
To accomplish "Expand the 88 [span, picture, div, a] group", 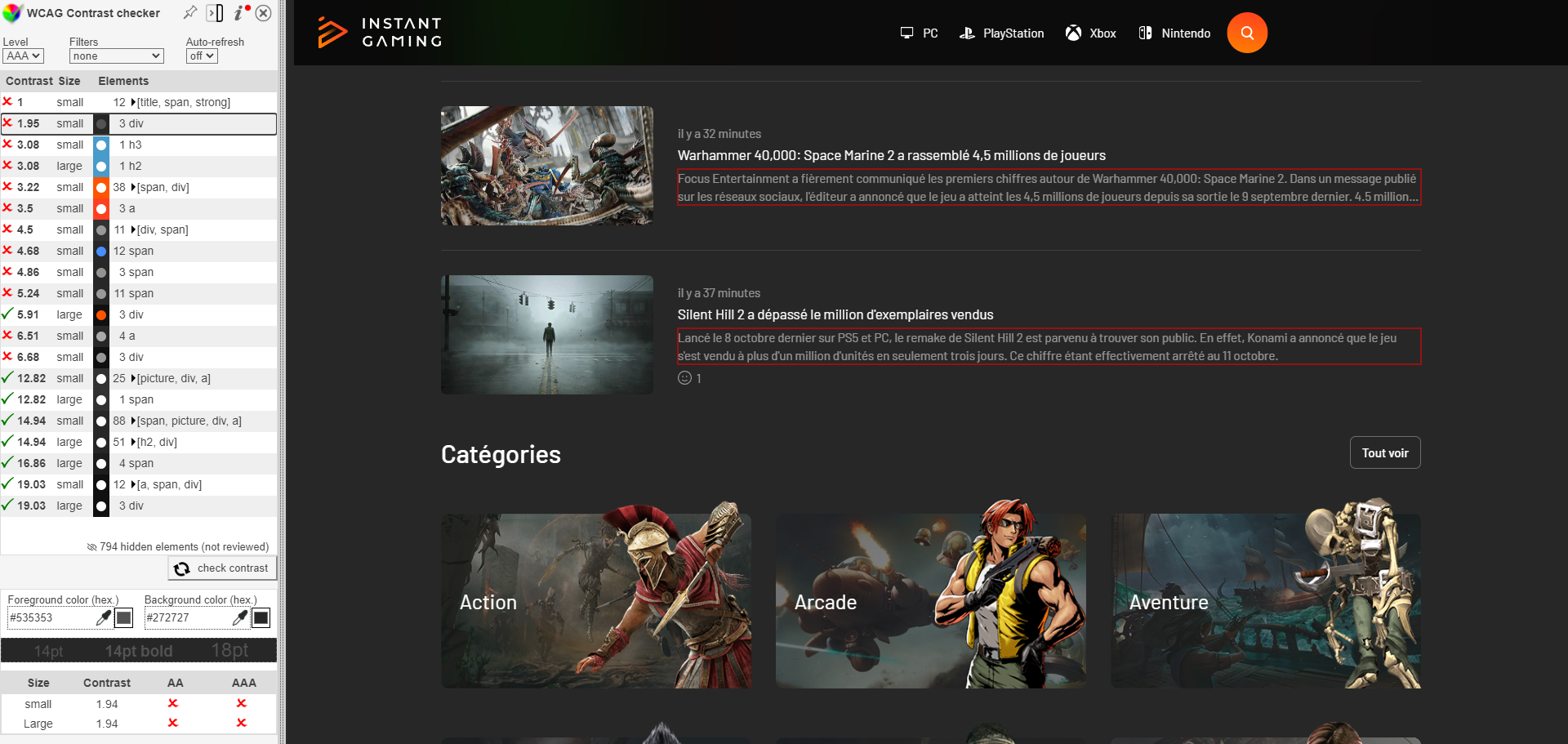I will [133, 421].
